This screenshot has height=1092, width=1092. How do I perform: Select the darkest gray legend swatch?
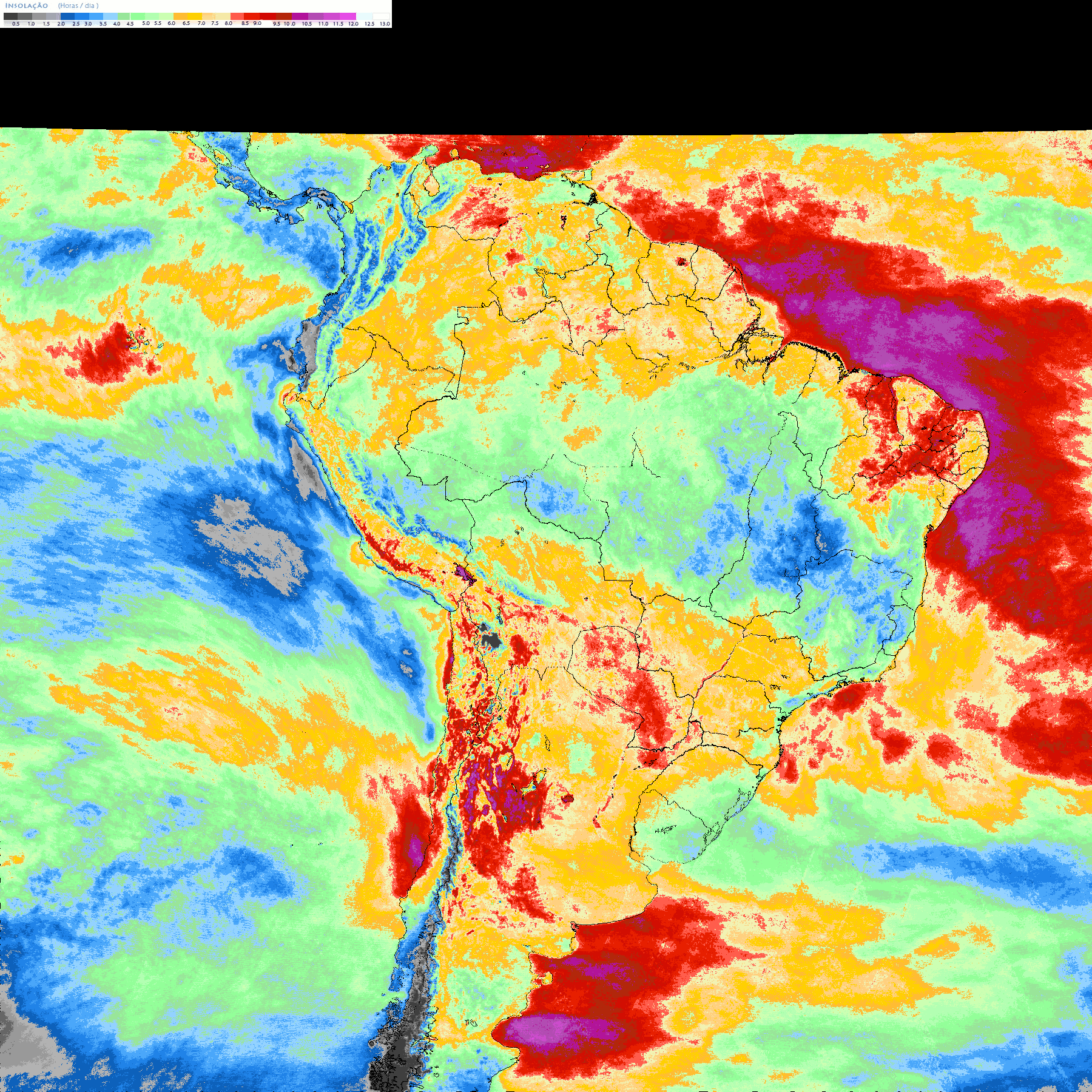[10, 16]
